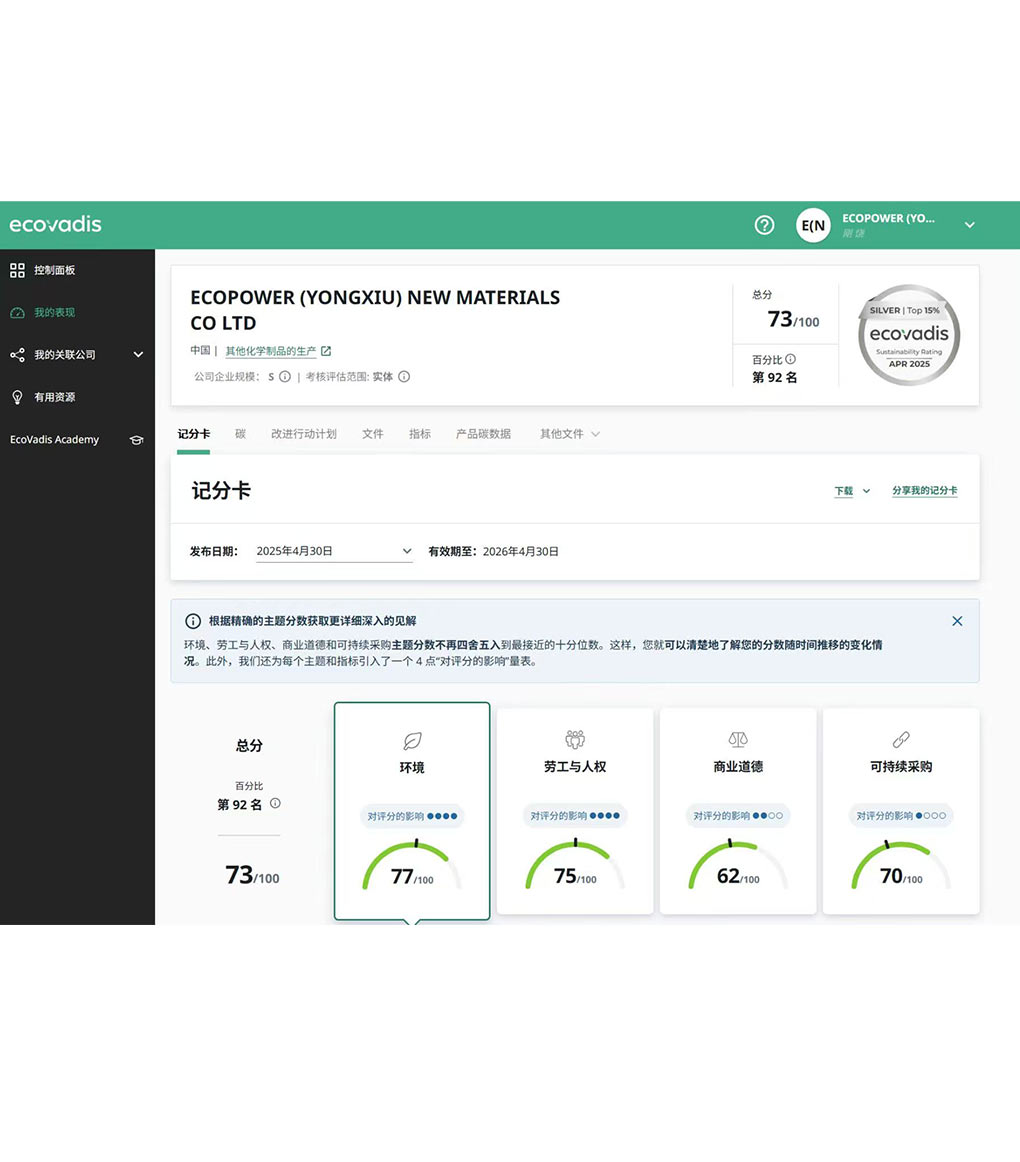The width and height of the screenshot is (1020, 1162).
Task: Click 我的关联公司 network icon
Action: [17, 354]
